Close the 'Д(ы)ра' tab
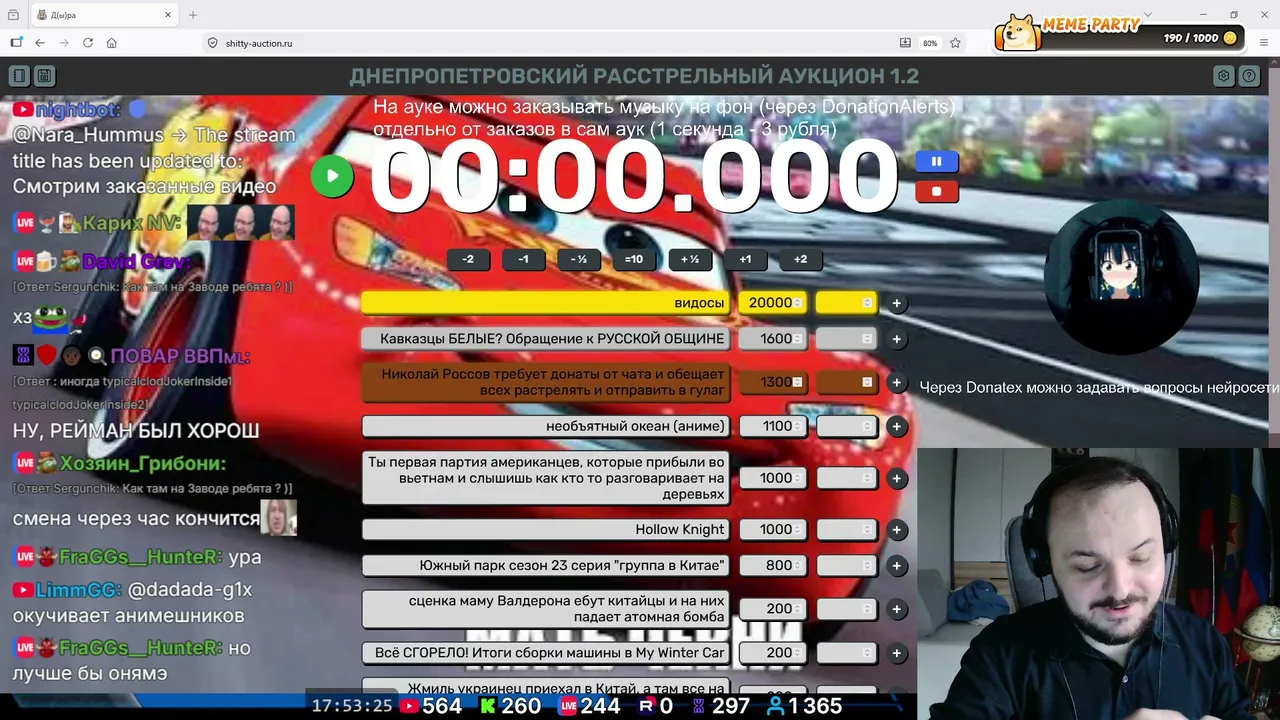This screenshot has height=720, width=1280. point(168,15)
